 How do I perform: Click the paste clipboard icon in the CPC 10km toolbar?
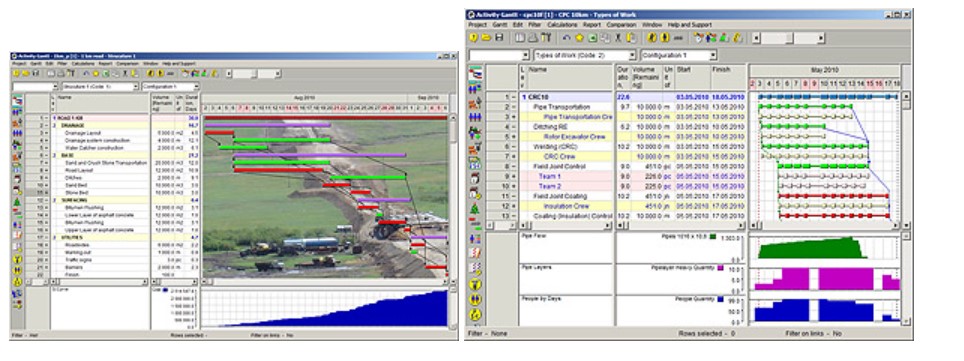click(x=631, y=38)
